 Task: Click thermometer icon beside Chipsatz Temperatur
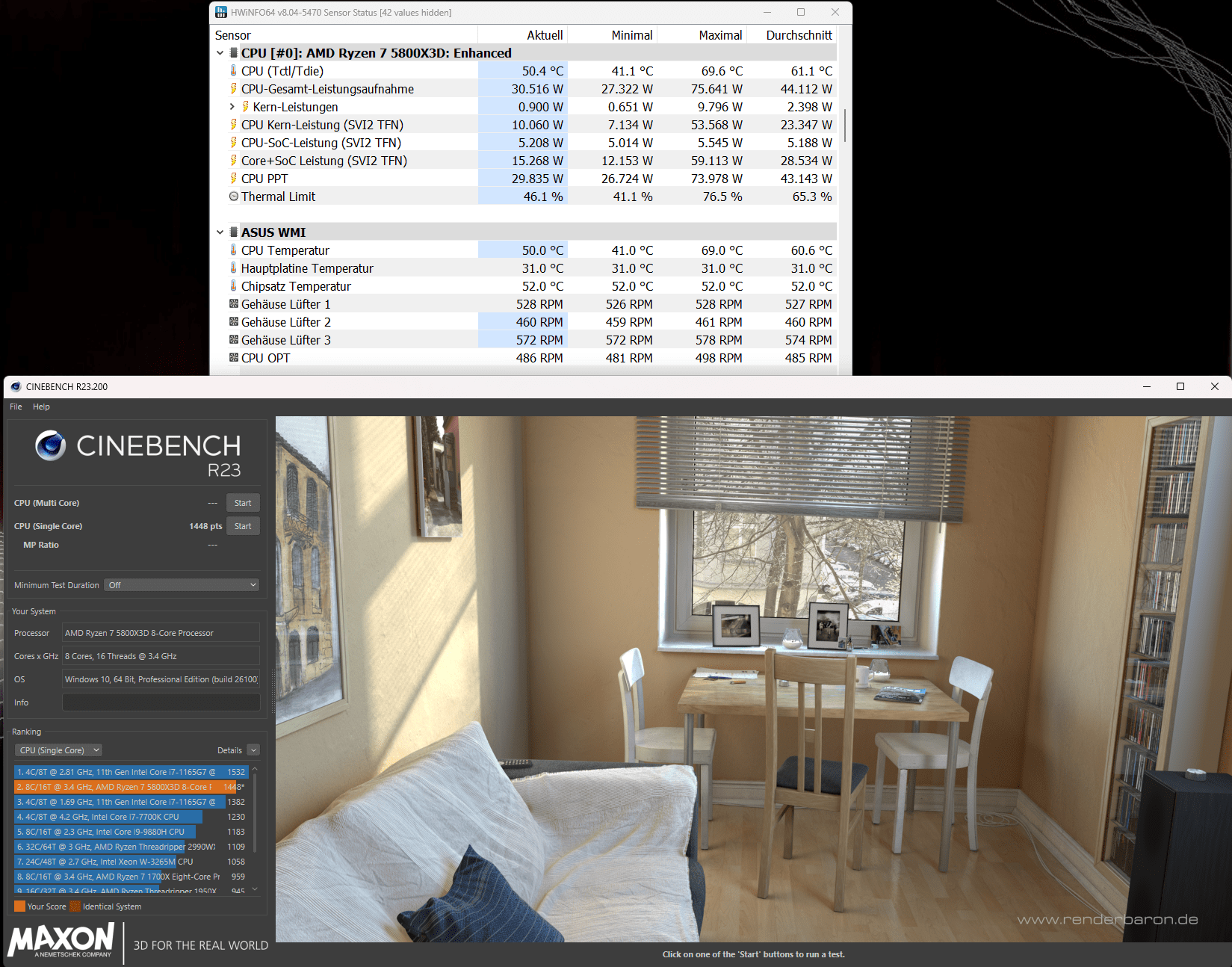(x=234, y=286)
